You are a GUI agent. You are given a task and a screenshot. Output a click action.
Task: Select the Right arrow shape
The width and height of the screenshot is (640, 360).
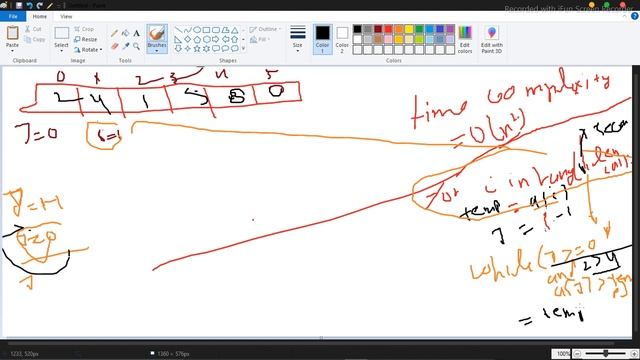click(216, 39)
